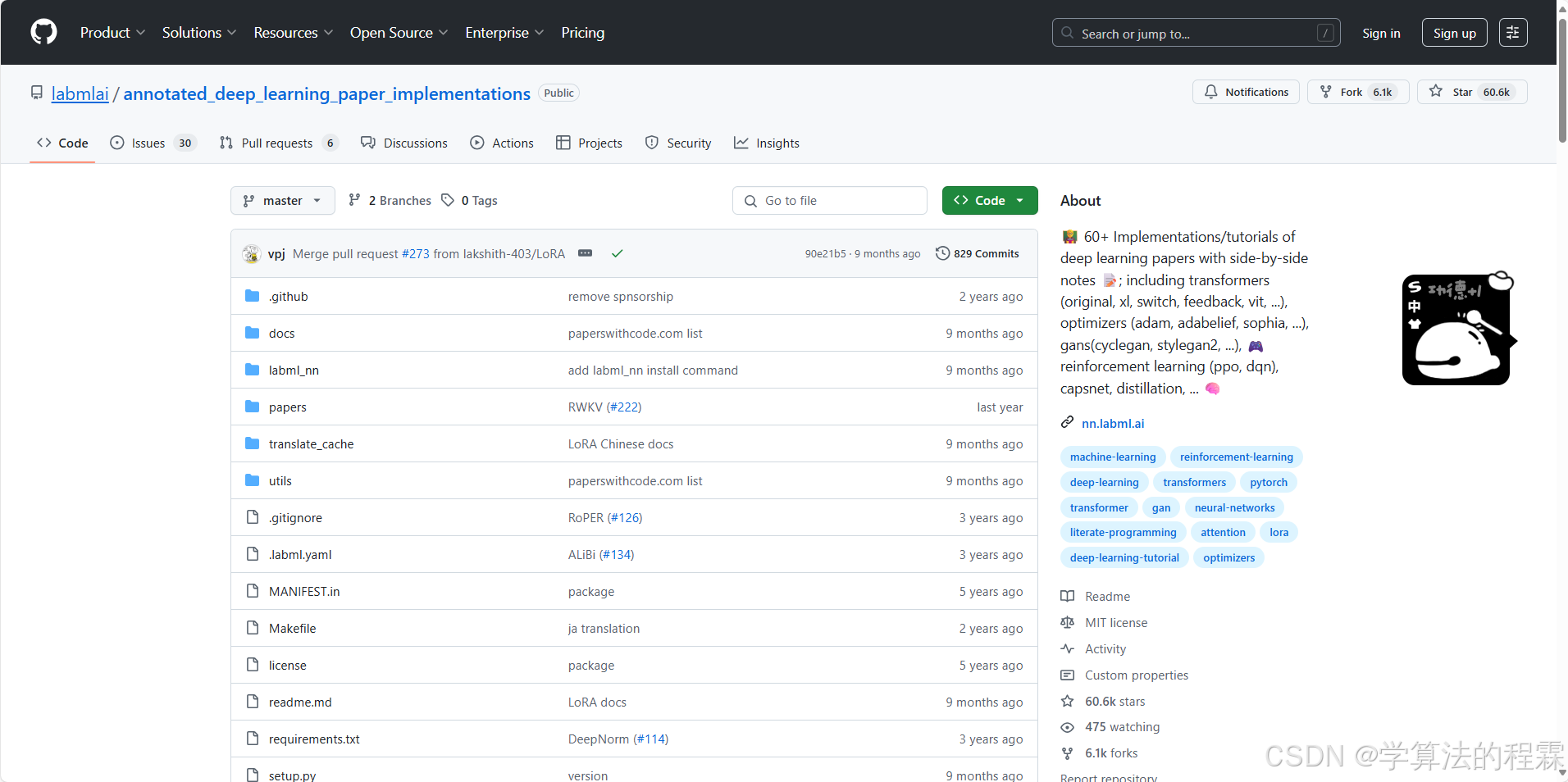Select the Code tab

point(62,143)
